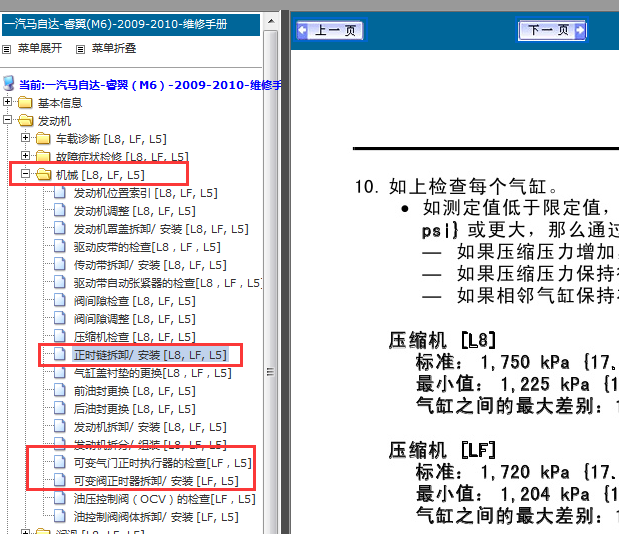Select 车载诊断 [L8, LF, L5] entry
619x534 pixels.
tap(111, 139)
